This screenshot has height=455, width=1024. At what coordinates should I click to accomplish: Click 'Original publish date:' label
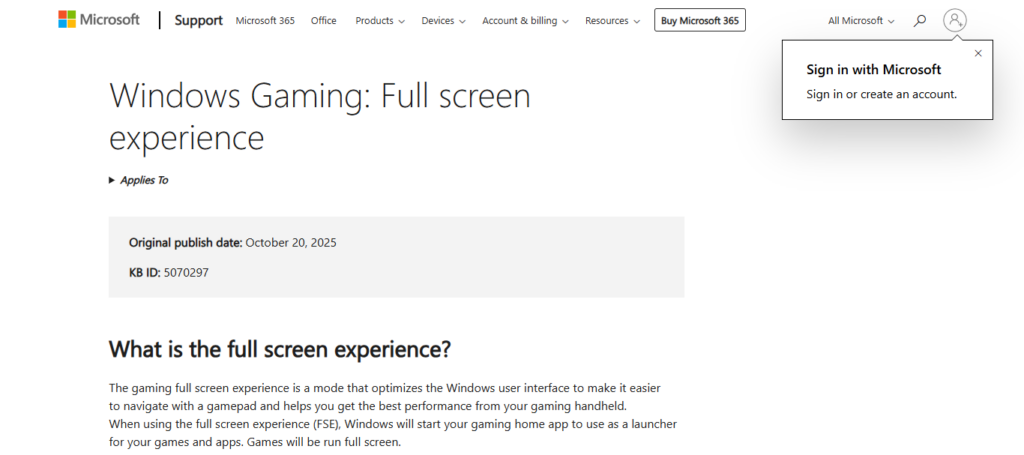pyautogui.click(x=185, y=243)
